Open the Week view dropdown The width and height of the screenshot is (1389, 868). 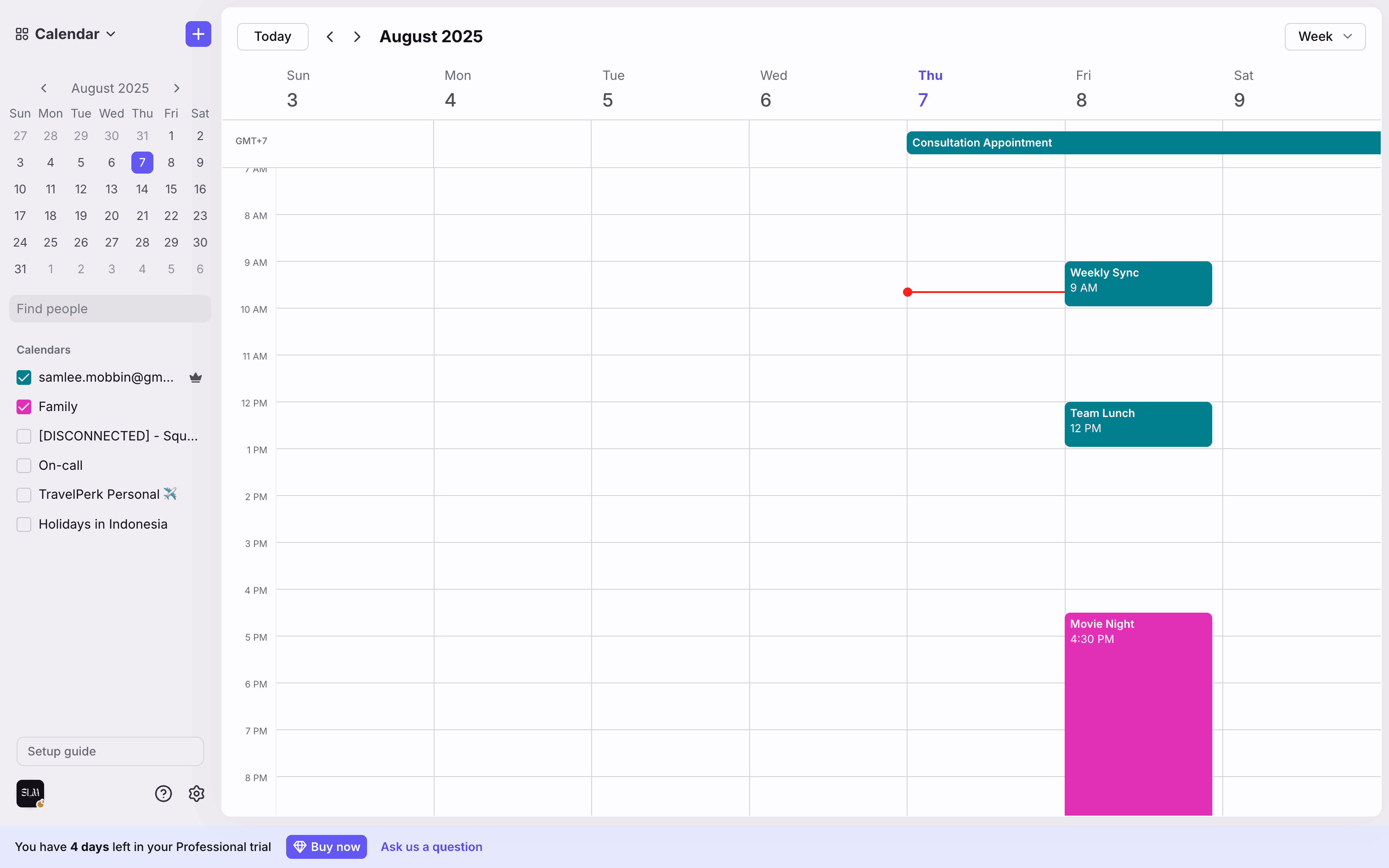[1324, 37]
